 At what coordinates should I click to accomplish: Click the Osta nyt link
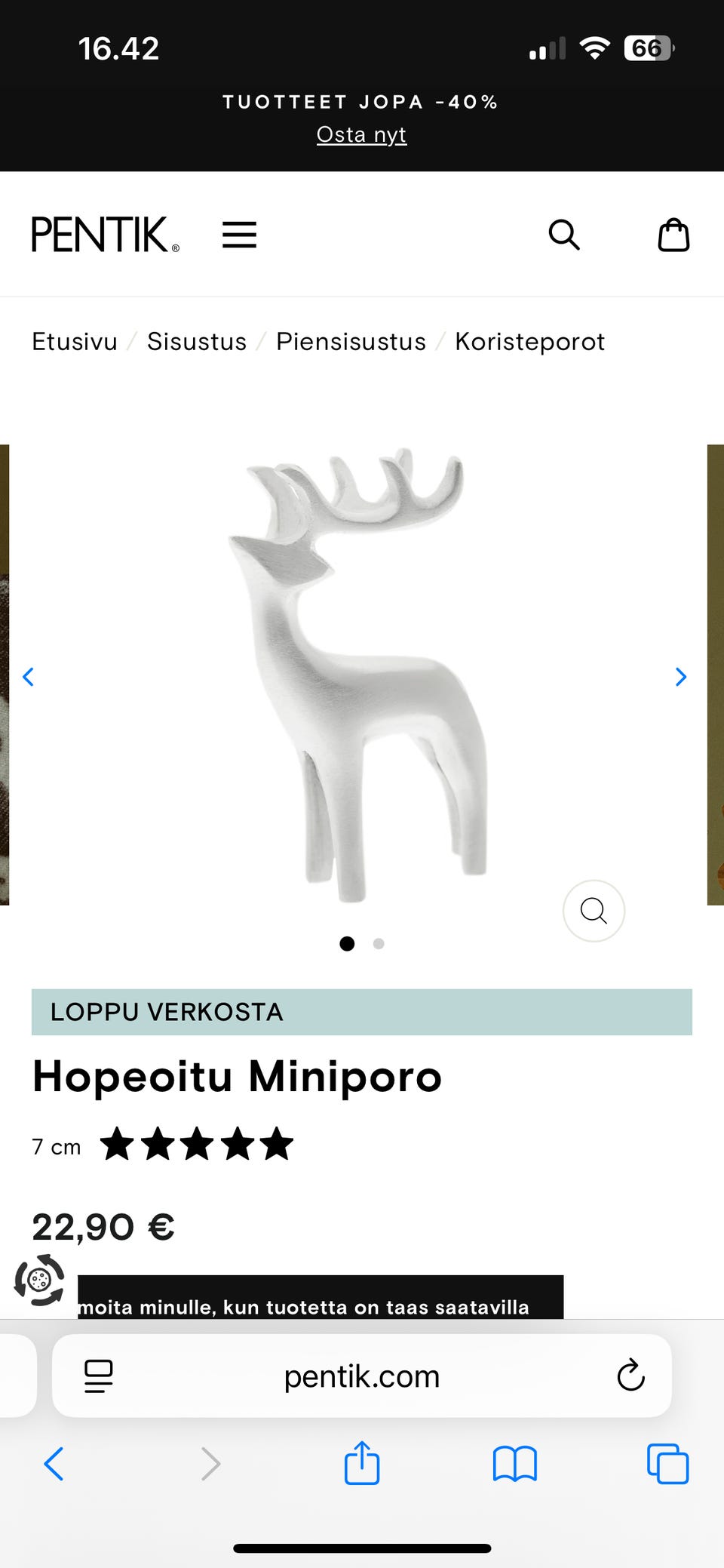tap(362, 134)
